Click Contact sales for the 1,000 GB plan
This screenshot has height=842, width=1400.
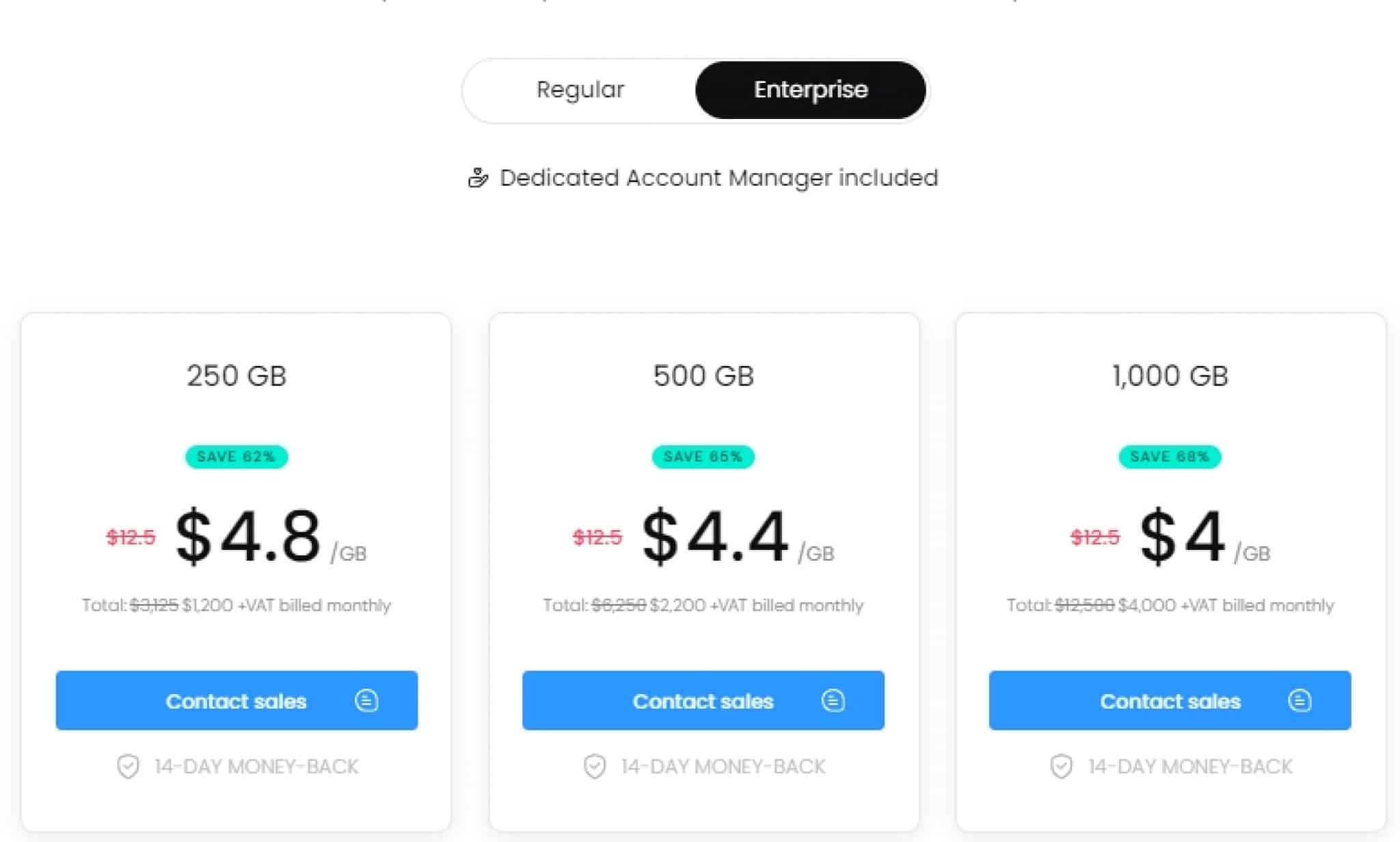[x=1170, y=700]
